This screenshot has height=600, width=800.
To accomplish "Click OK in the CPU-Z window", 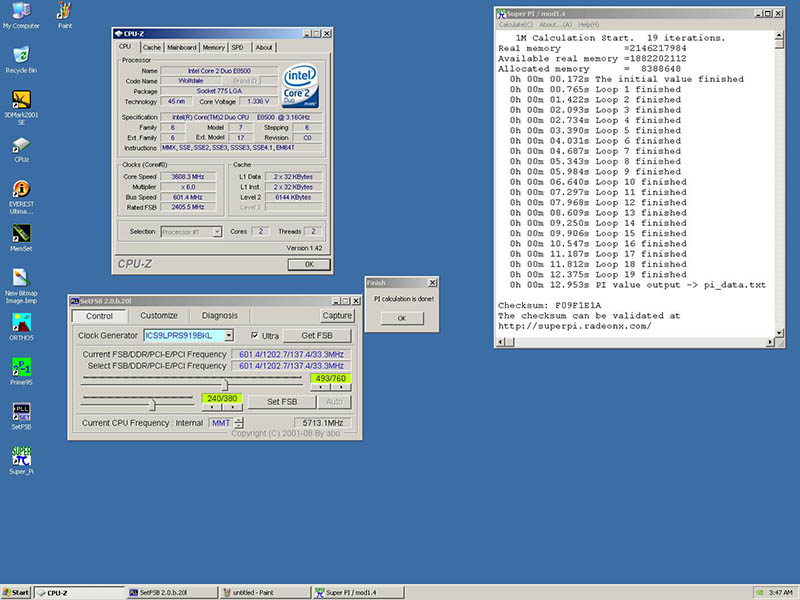I will (309, 264).
